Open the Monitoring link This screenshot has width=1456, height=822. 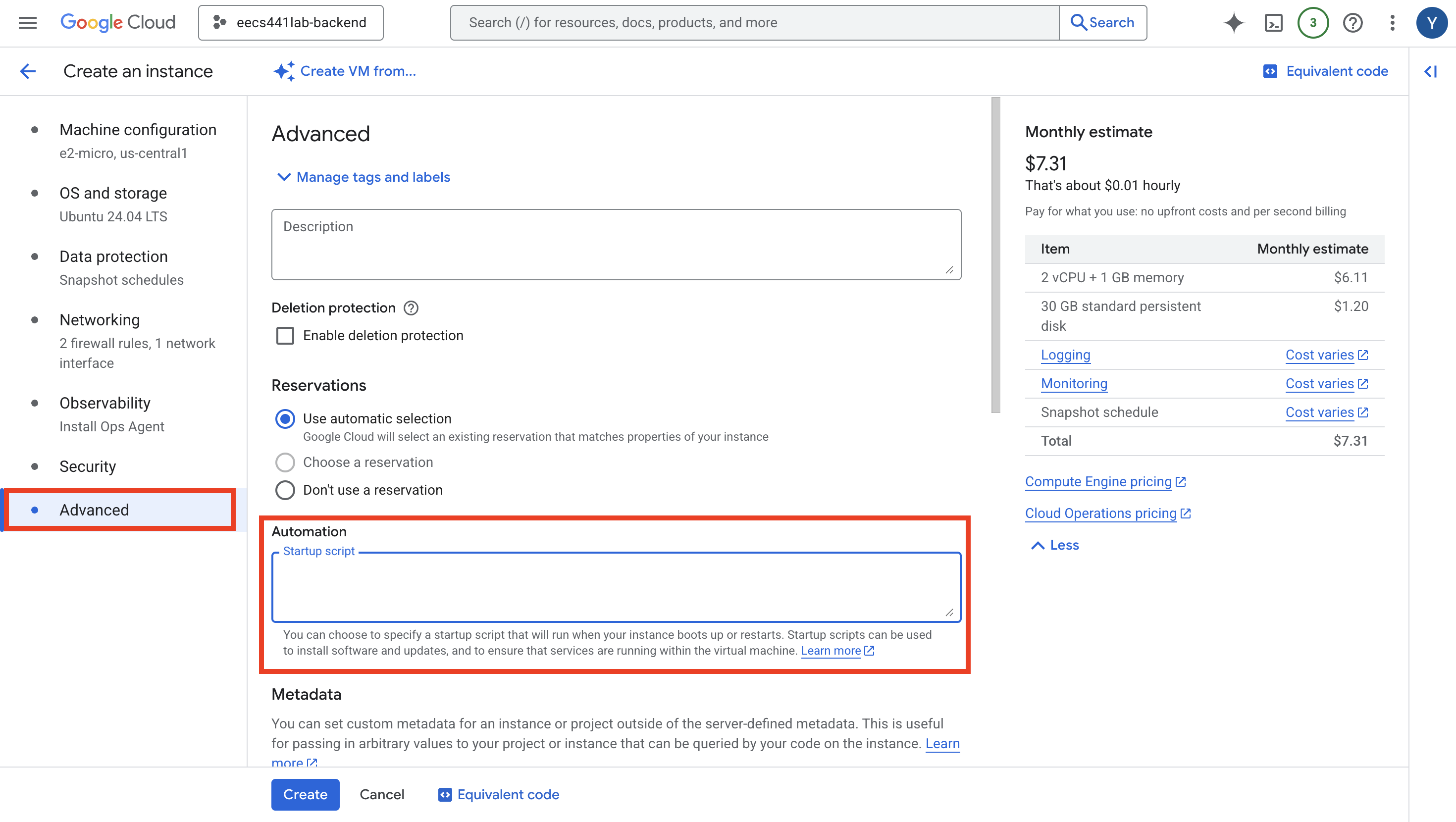1074,384
